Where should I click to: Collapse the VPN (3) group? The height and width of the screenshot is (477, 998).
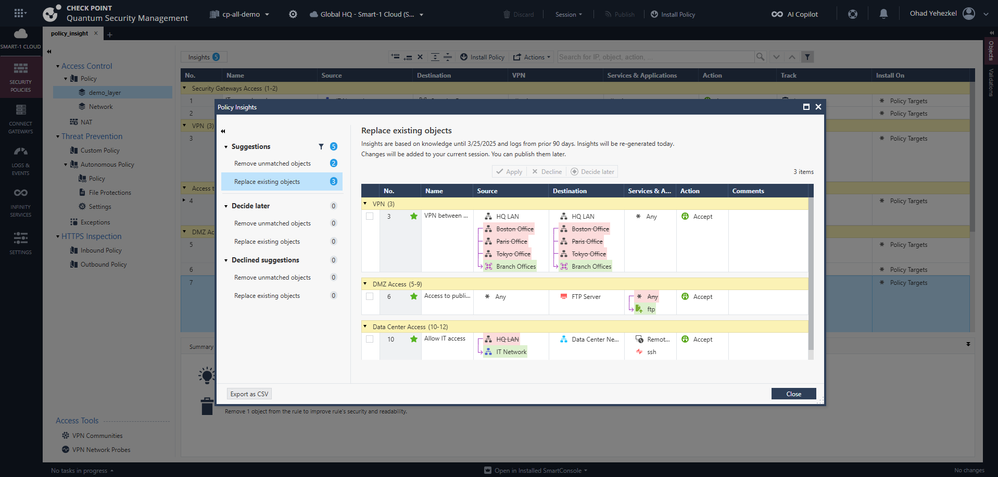click(x=365, y=204)
